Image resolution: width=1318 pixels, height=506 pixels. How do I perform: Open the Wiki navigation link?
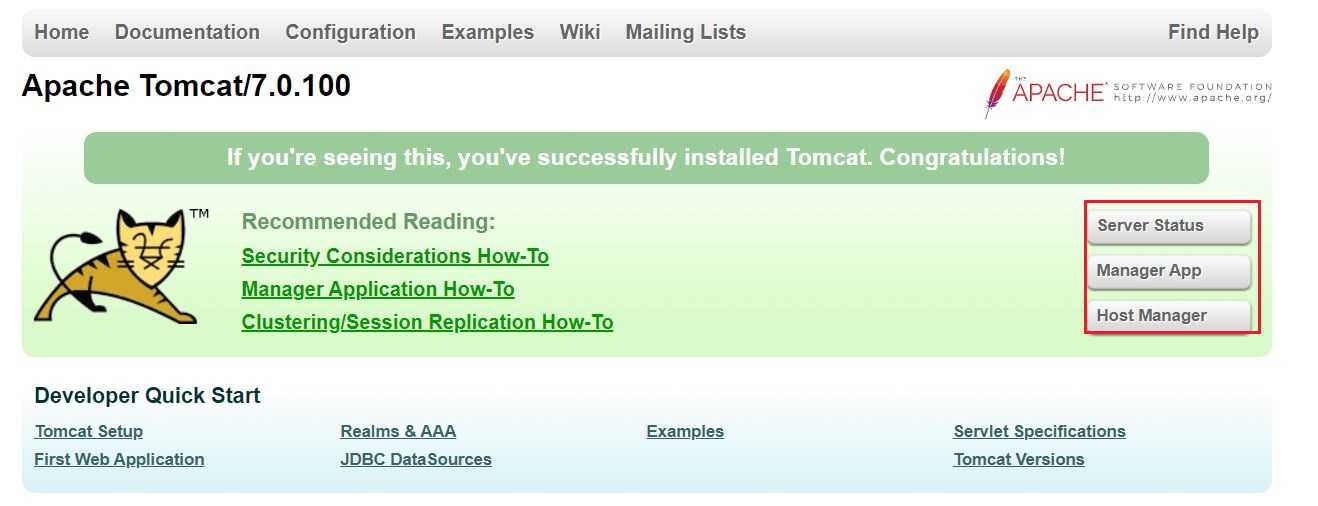point(580,32)
